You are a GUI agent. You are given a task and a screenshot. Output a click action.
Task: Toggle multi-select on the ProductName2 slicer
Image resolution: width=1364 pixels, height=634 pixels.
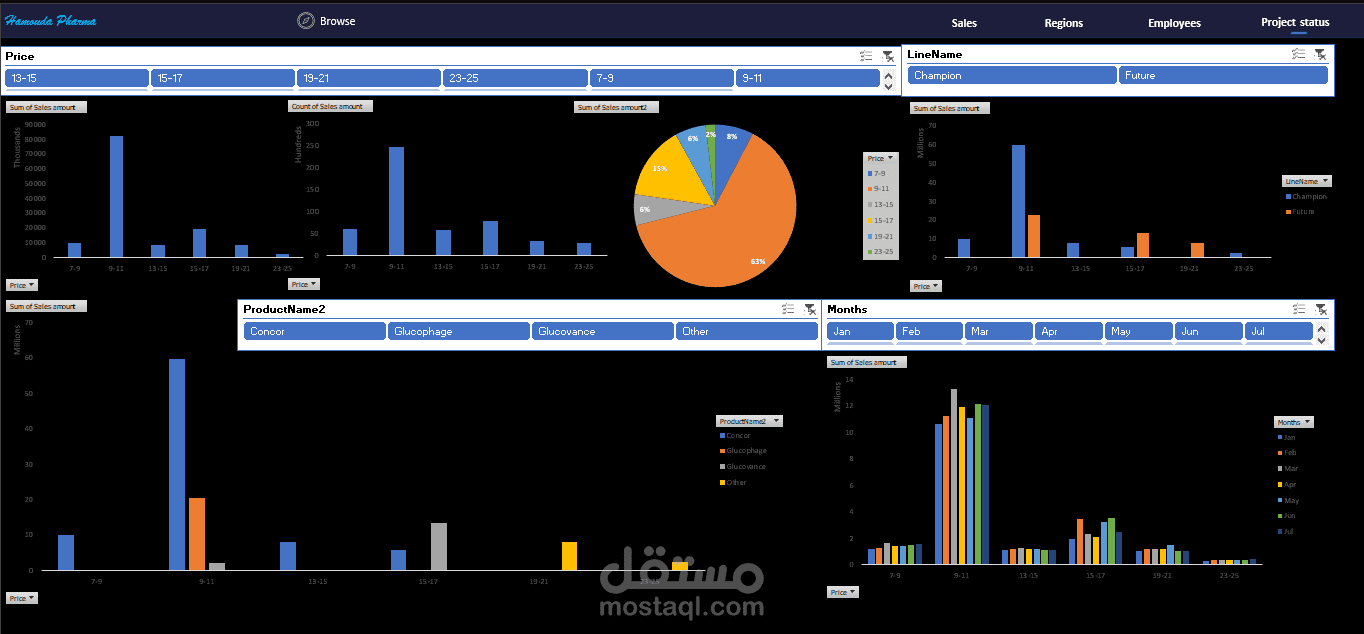click(788, 309)
